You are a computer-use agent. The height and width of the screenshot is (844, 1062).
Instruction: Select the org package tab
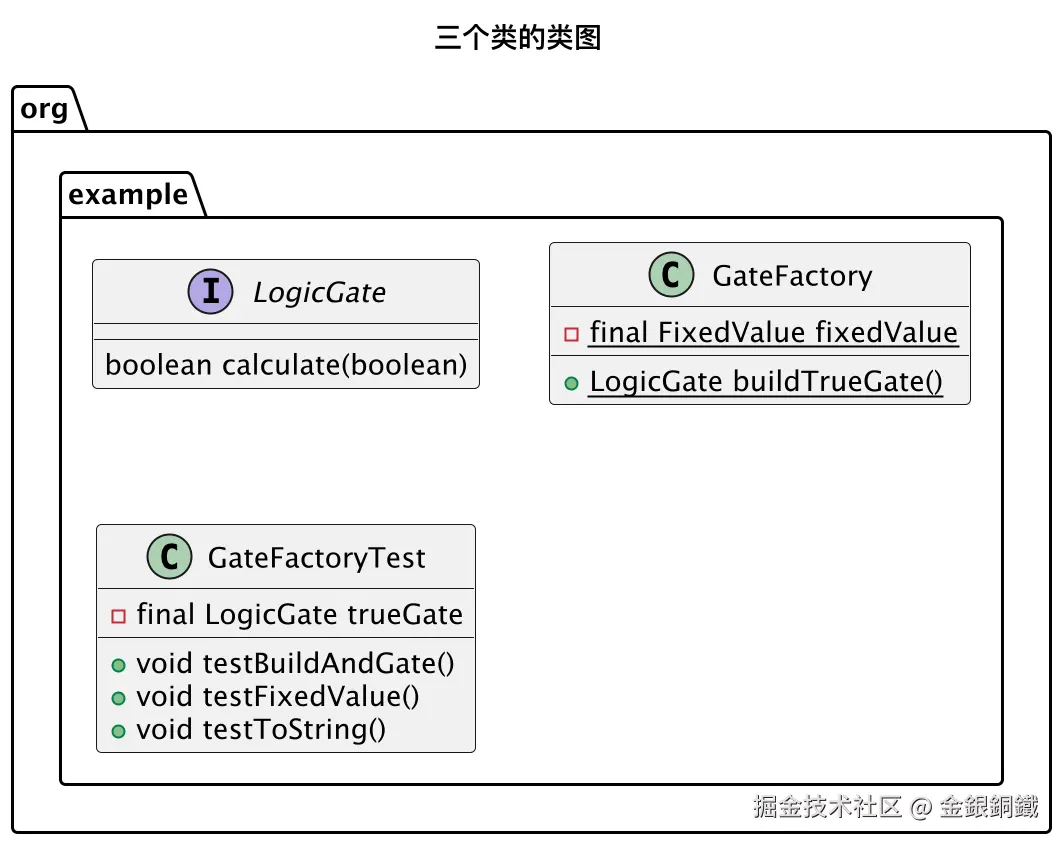(45, 109)
